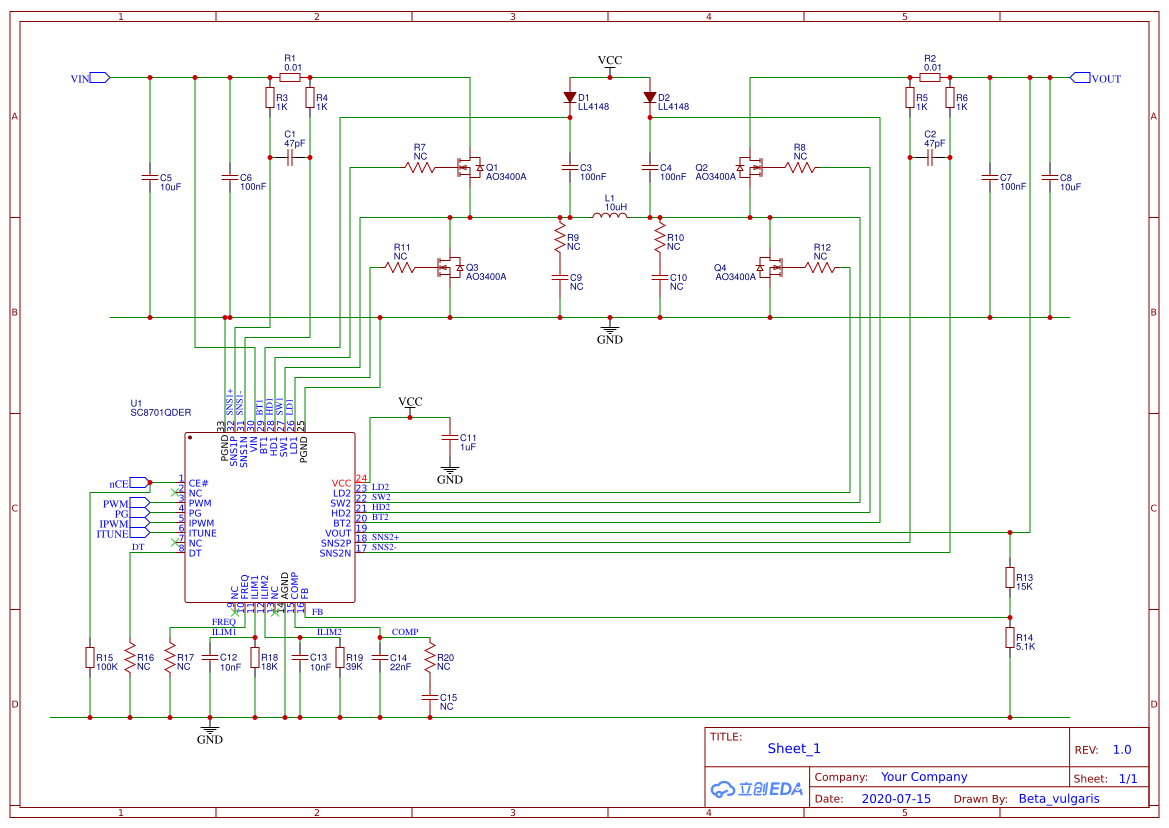The width and height of the screenshot is (1169, 828).
Task: Select diode D1 LL4148
Action: pyautogui.click(x=570, y=97)
